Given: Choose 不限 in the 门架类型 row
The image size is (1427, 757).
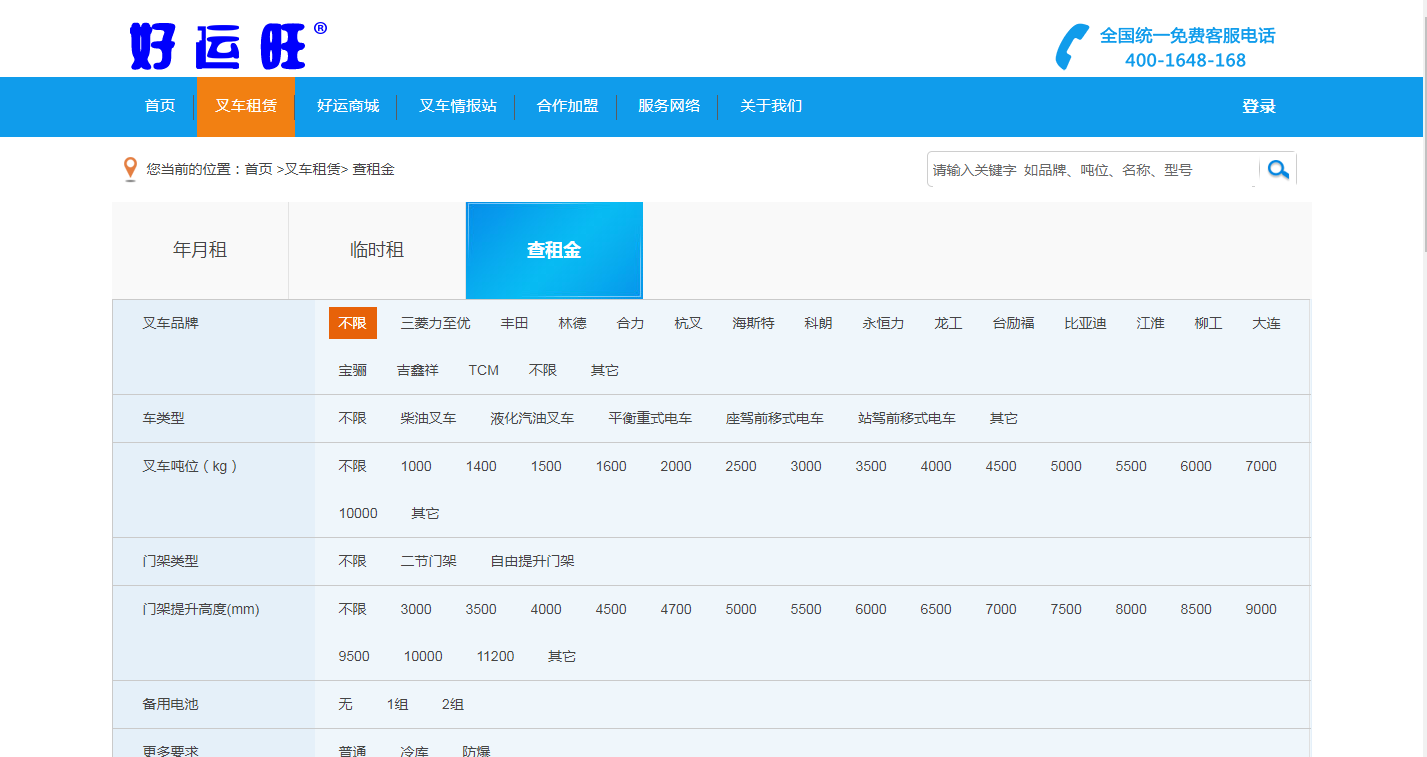Looking at the screenshot, I should click(x=353, y=561).
